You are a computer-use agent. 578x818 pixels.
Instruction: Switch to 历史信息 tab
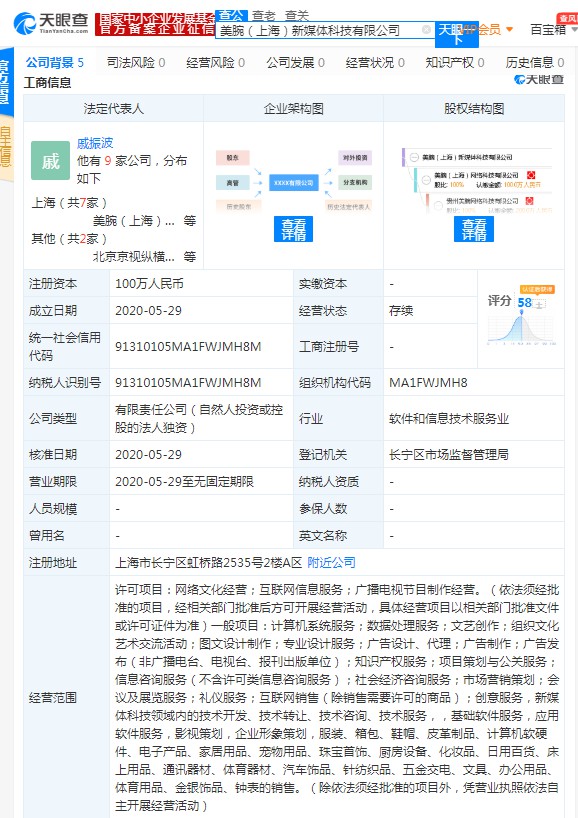click(535, 63)
